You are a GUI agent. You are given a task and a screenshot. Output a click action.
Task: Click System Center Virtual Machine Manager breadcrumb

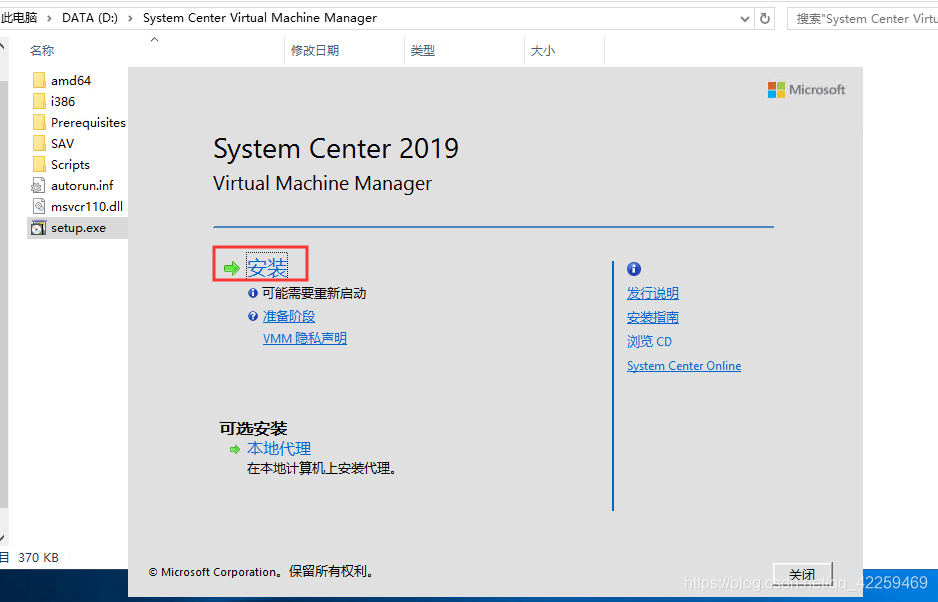tap(260, 18)
